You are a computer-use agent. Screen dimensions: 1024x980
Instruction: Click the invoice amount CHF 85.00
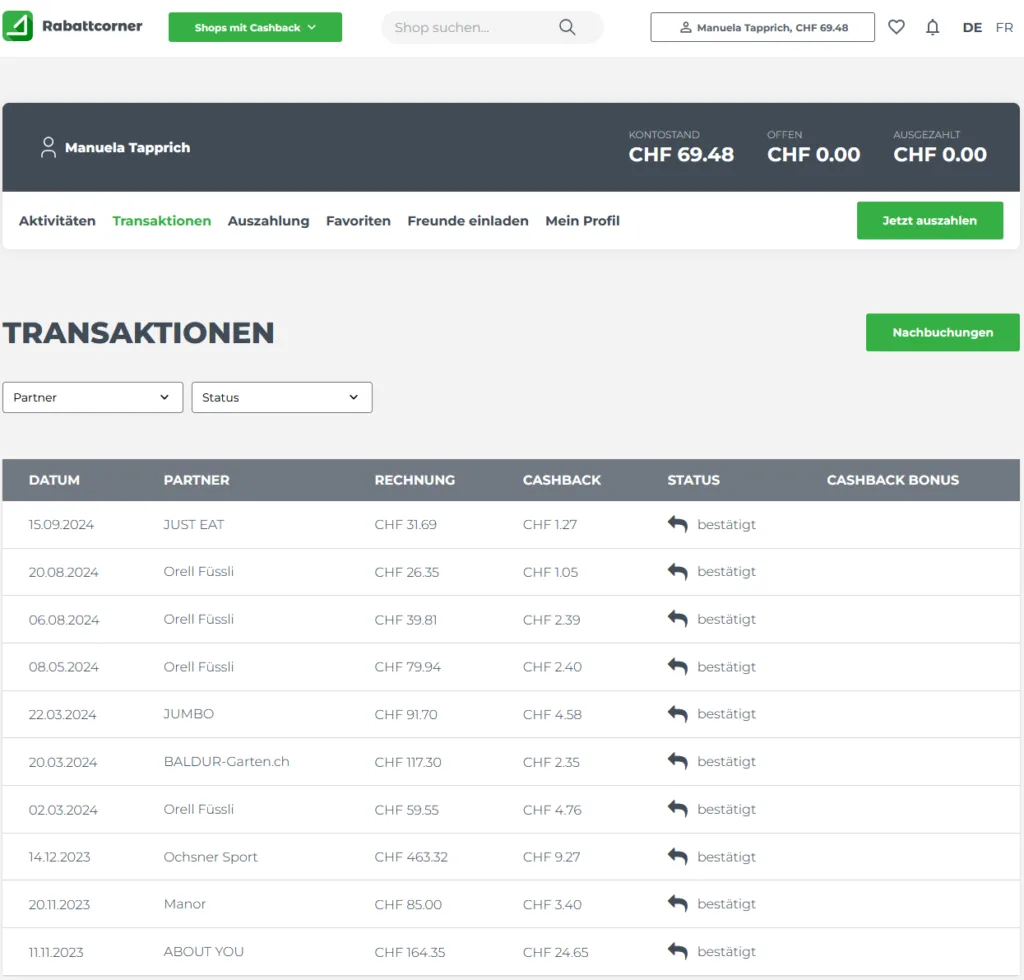pos(408,904)
